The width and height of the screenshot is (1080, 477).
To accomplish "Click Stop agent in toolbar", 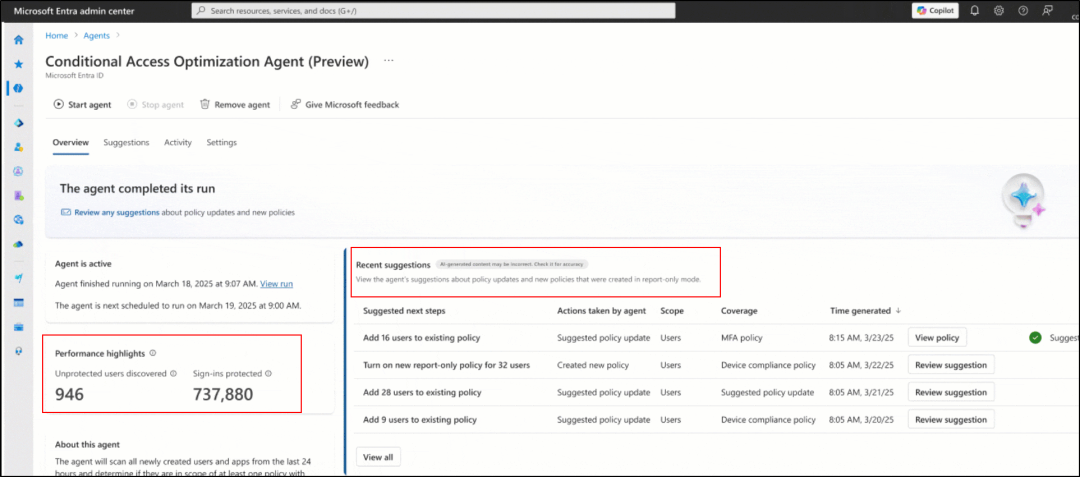I will click(156, 105).
